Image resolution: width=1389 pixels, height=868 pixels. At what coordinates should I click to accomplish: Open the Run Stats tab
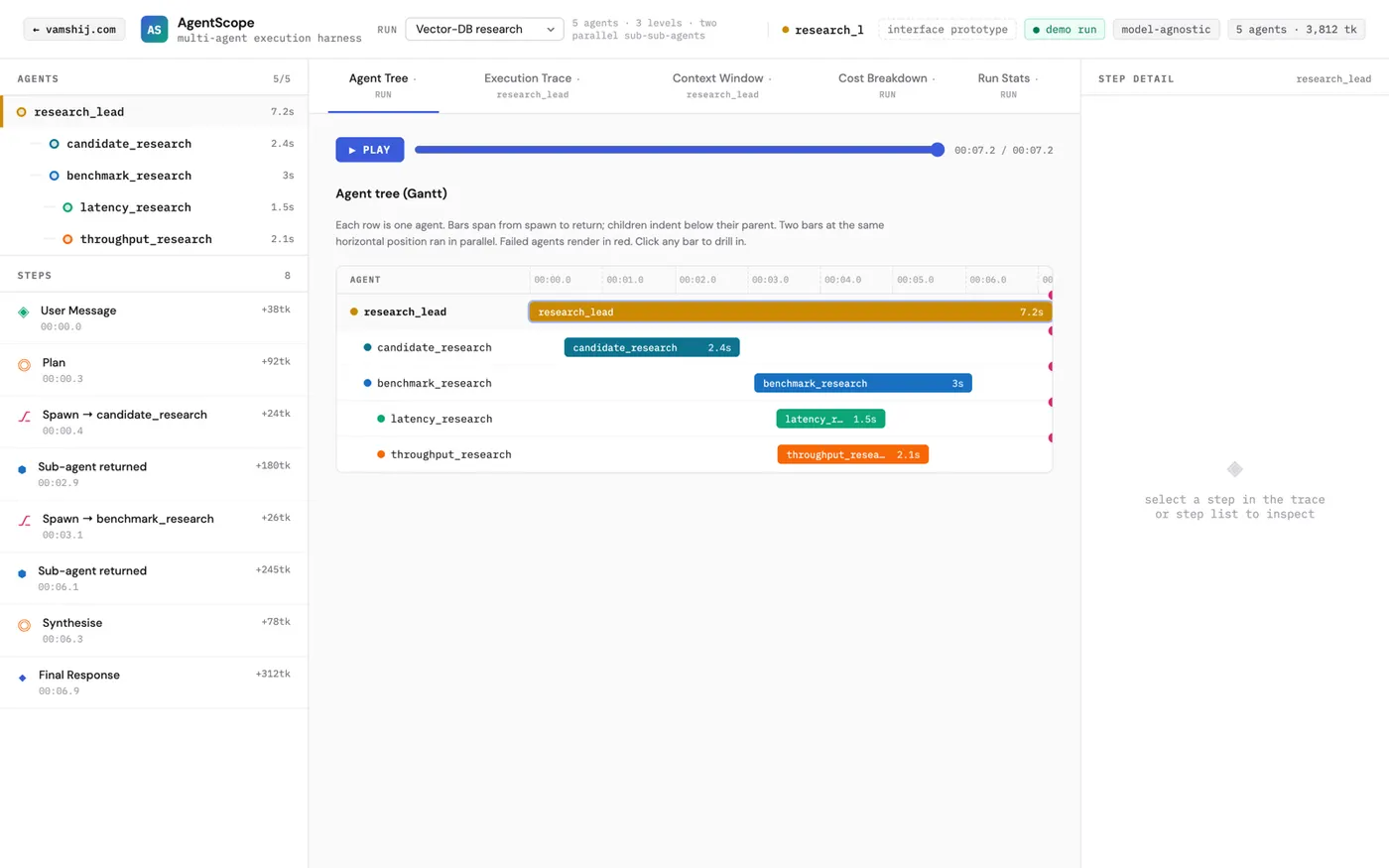click(x=1008, y=85)
